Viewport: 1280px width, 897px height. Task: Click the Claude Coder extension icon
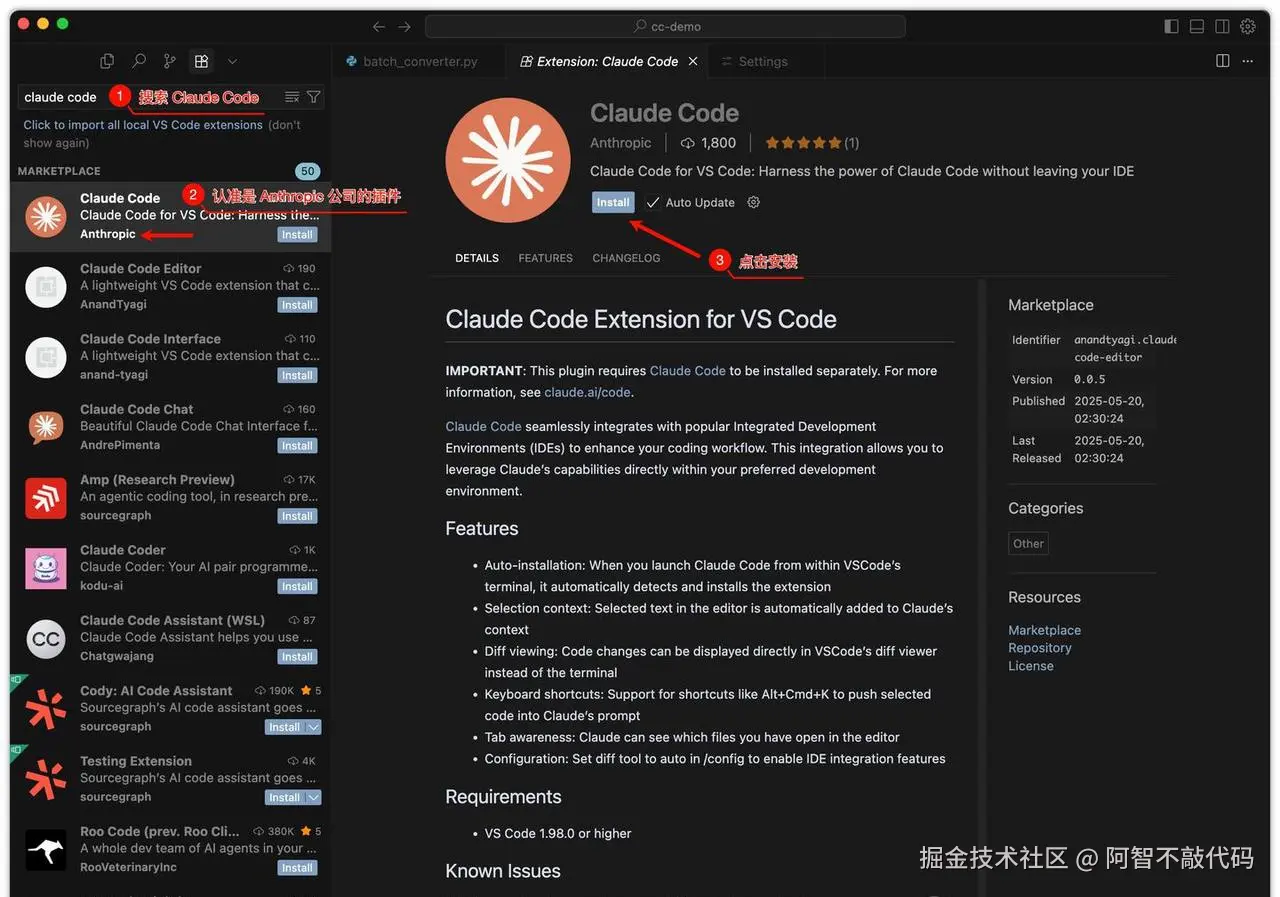point(46,568)
